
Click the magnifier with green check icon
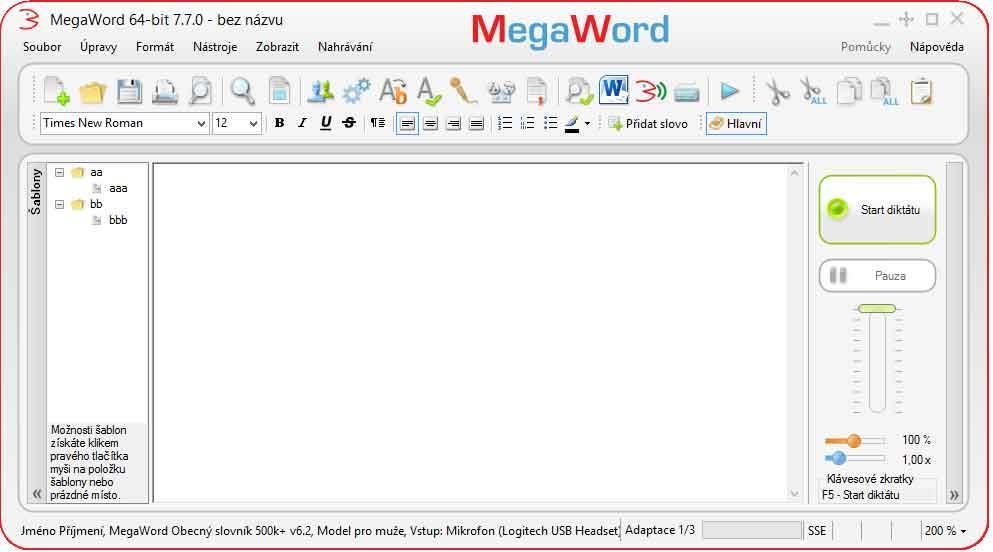click(579, 92)
